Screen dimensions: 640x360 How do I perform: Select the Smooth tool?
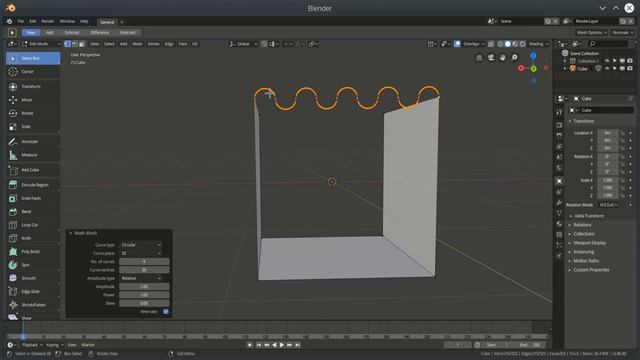tap(33, 278)
